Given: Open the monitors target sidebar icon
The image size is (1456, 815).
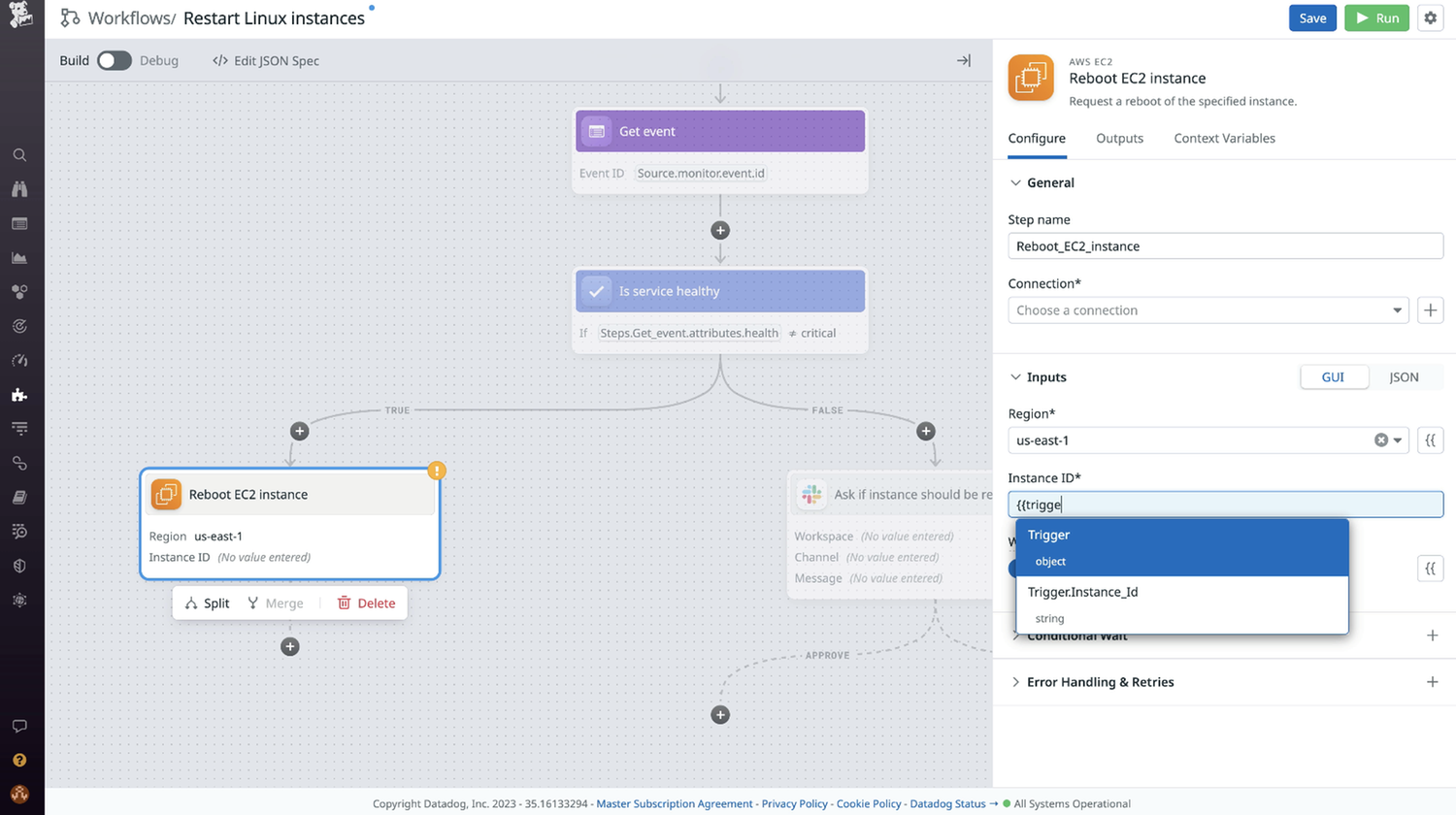Looking at the screenshot, I should pos(19,326).
